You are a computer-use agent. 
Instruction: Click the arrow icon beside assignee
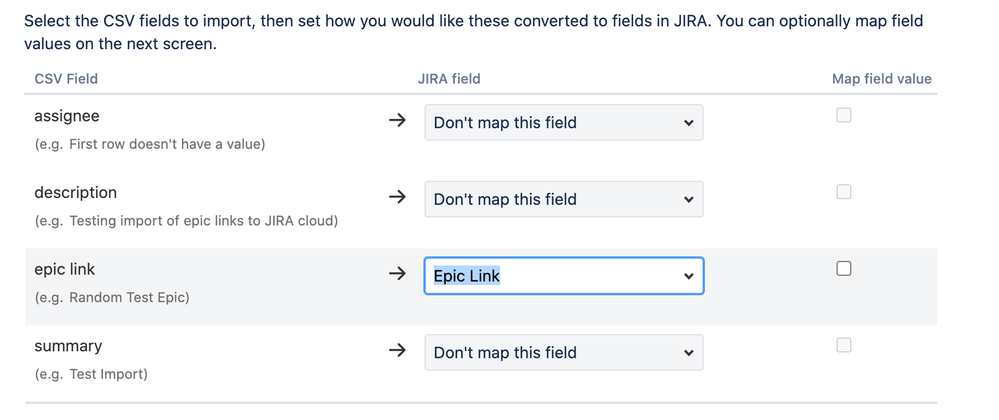tap(397, 121)
